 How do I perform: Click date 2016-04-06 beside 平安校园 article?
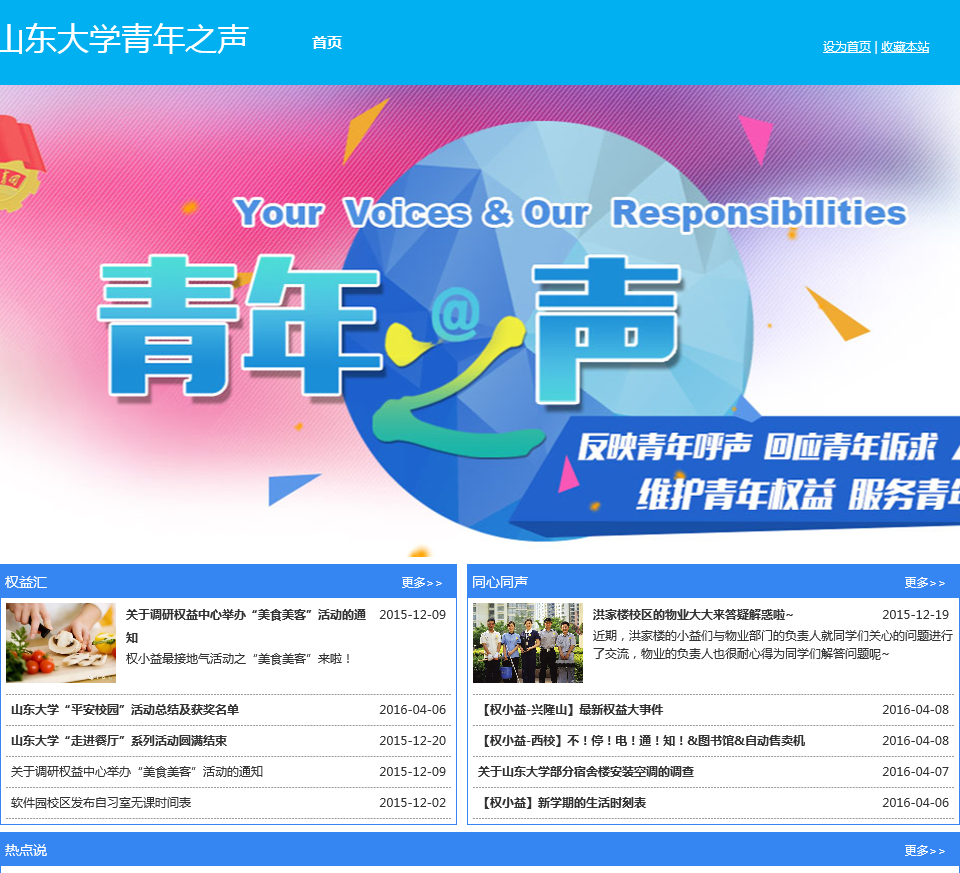(413, 710)
